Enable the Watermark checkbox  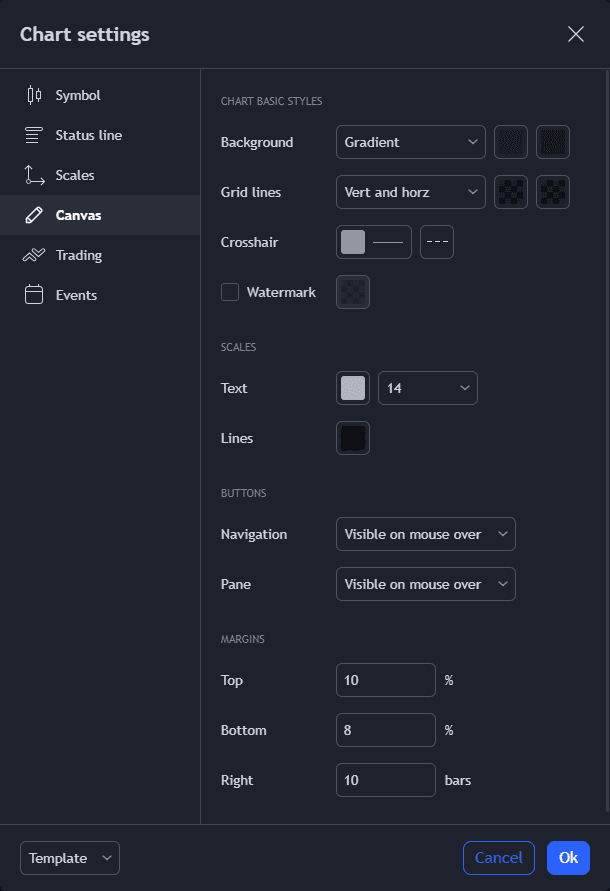click(x=230, y=292)
